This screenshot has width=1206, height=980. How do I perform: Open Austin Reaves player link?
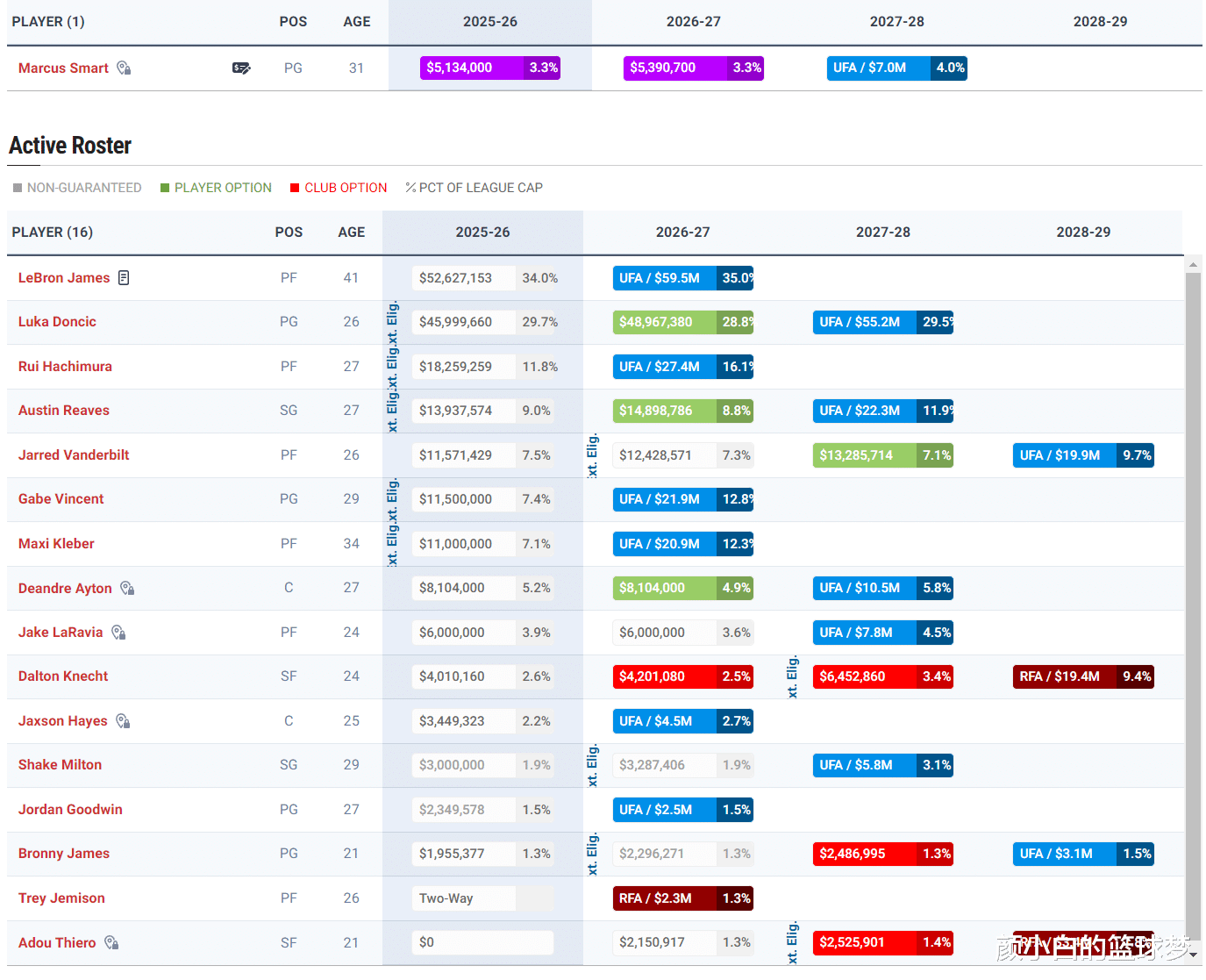tap(64, 410)
